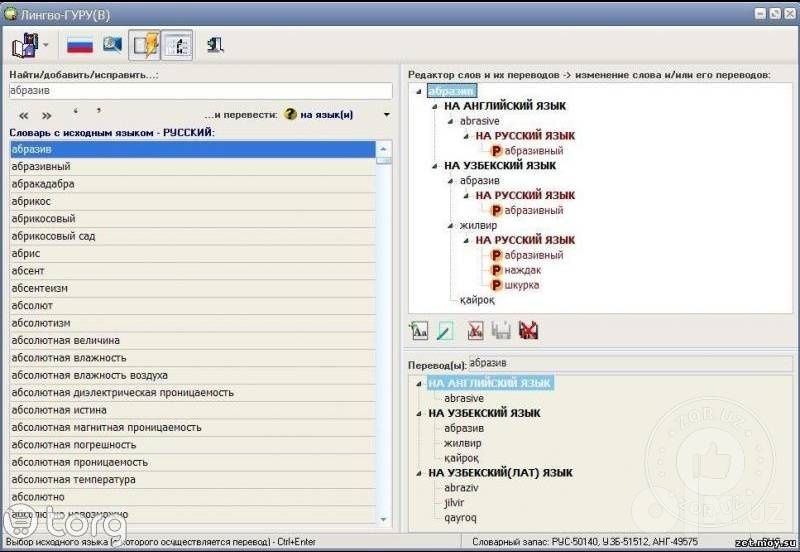
Task: Collapse НА УЗБЕКСКИЙ(ЛАТ) ЯЗЫК in translations panel
Action: (x=418, y=473)
